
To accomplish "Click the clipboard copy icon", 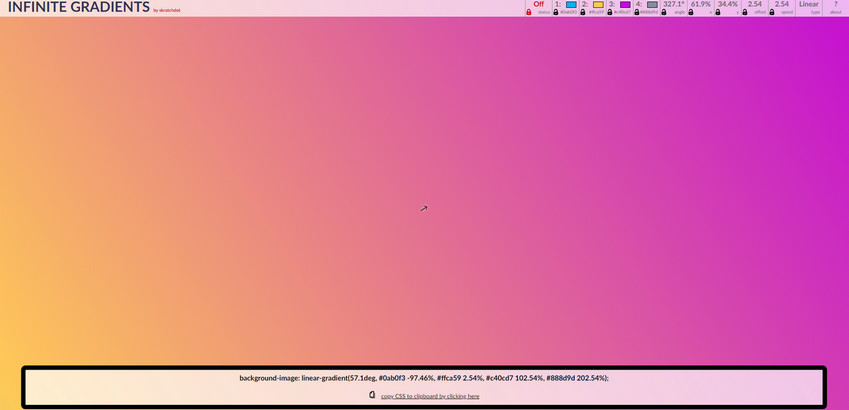I will 372,395.
